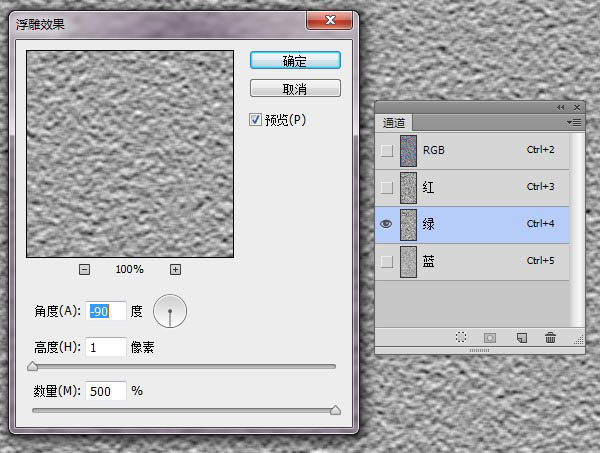Show the 蓝 blue channel
The image size is (600, 453).
tap(386, 262)
